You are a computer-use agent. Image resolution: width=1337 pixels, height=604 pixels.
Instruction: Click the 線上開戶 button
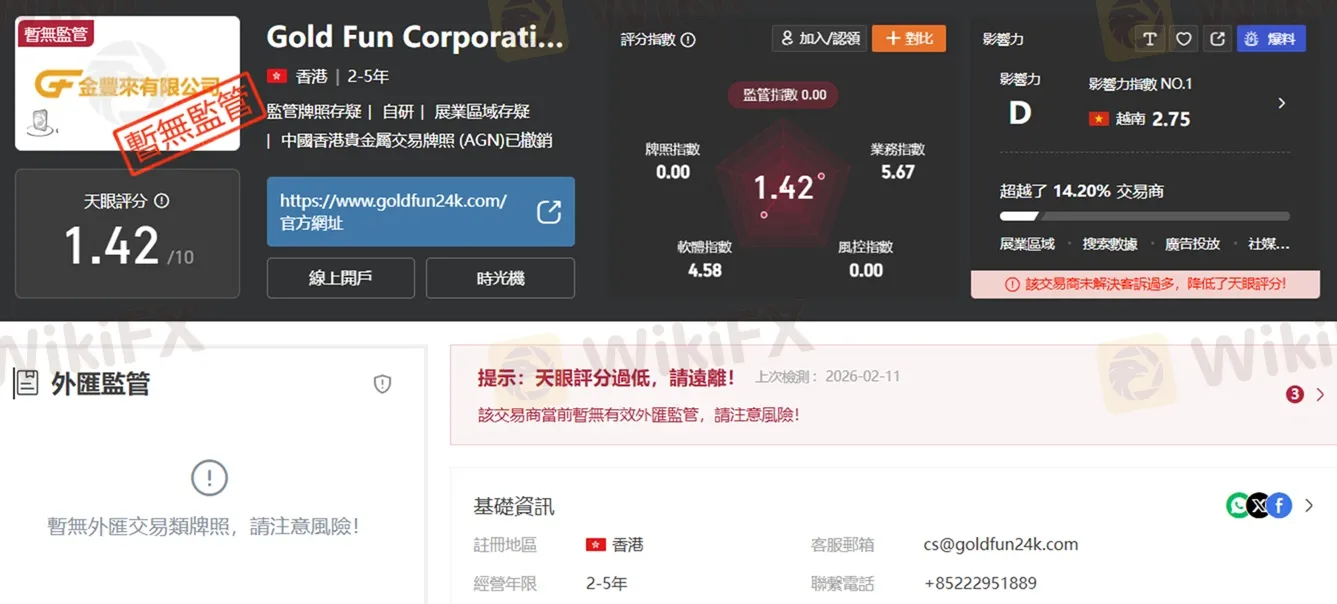340,278
